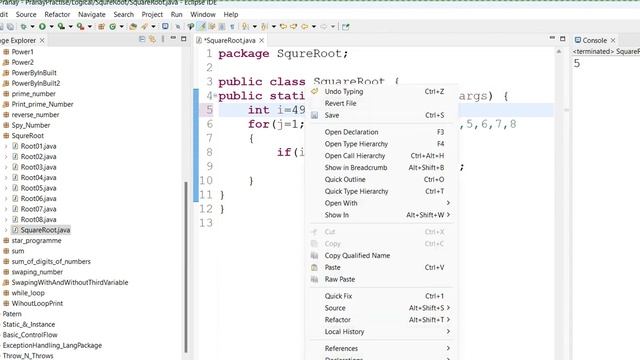Click the Pin Editor toolbar icon
Screen dimensions: 640x360
(x=346, y=27)
